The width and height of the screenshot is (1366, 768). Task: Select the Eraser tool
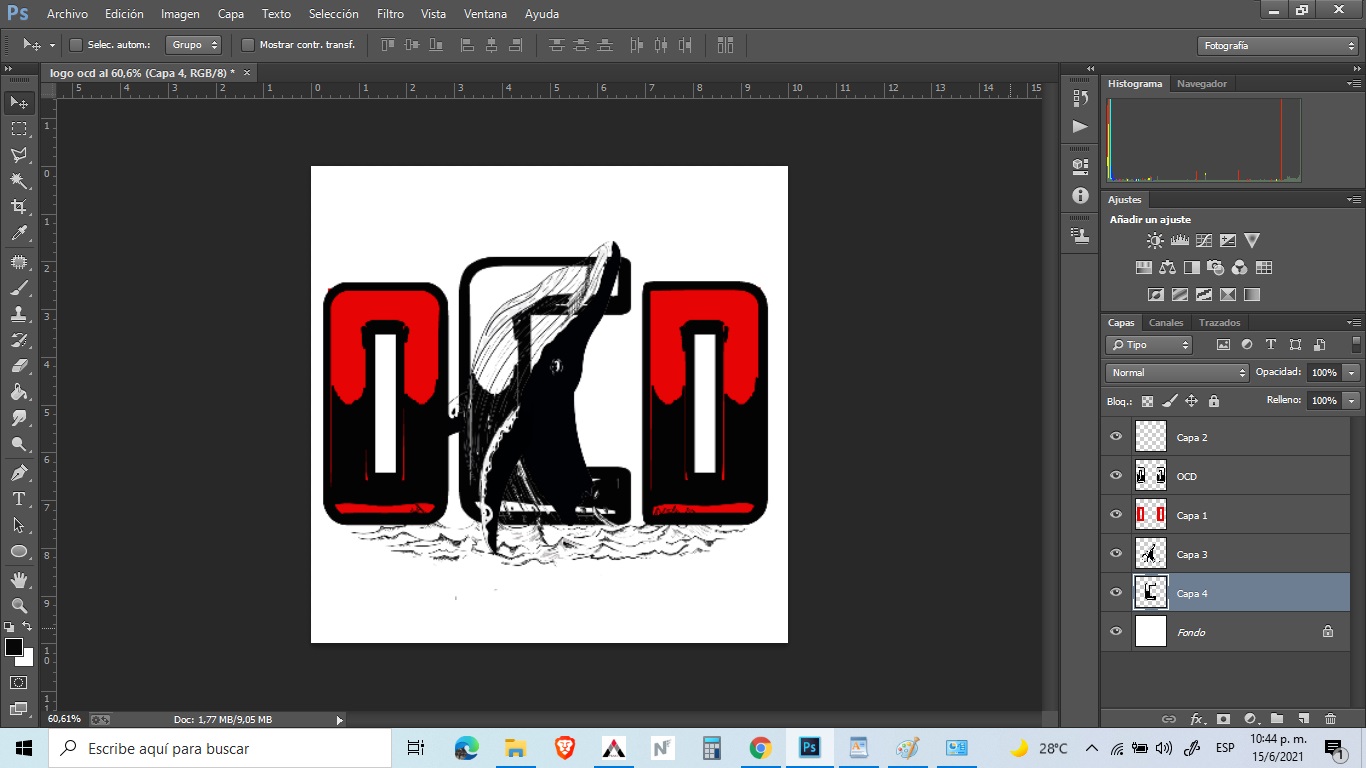click(19, 366)
